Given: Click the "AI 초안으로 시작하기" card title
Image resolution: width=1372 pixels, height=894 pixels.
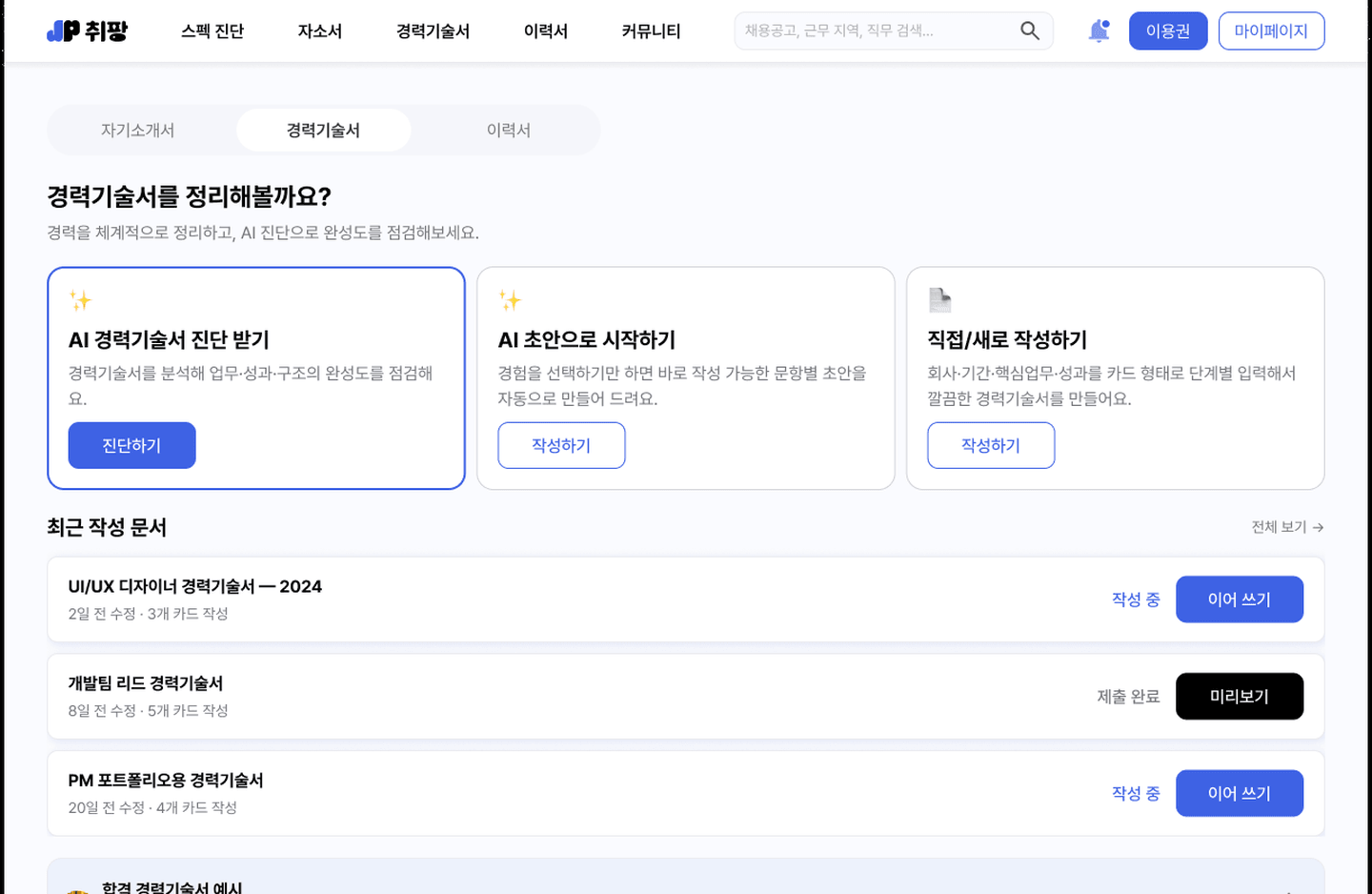Looking at the screenshot, I should point(587,340).
